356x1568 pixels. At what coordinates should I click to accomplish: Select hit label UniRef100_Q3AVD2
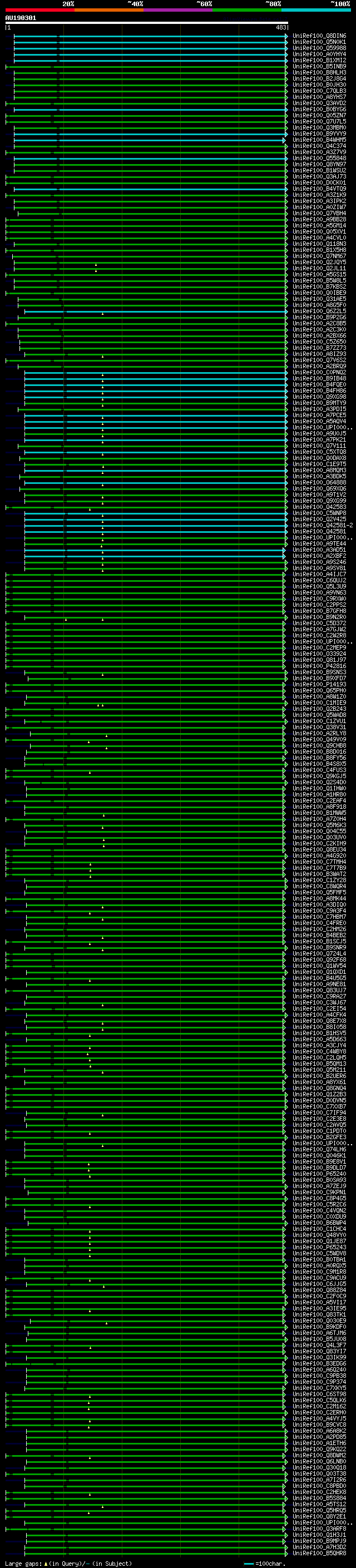coord(319,103)
